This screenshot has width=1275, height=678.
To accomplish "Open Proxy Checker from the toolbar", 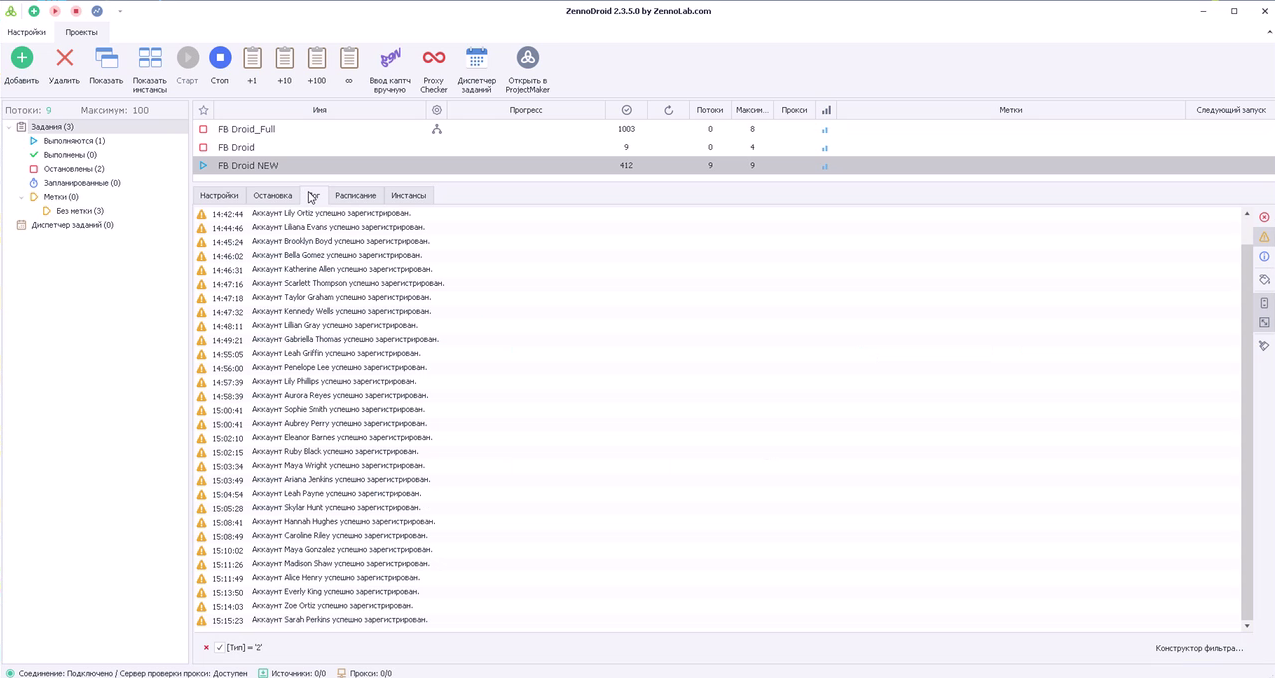I will (x=434, y=59).
